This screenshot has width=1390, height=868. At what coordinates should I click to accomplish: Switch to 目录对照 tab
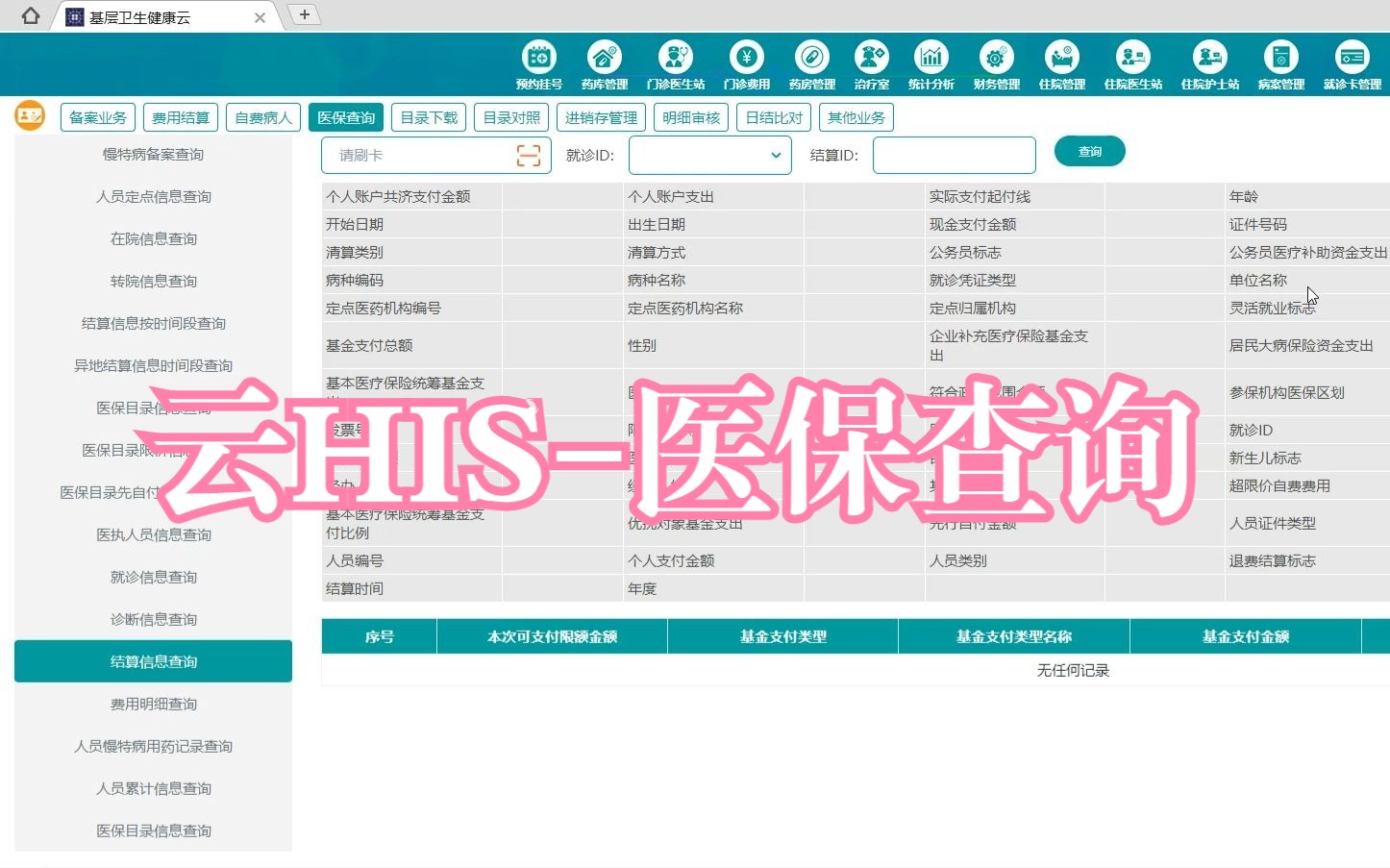pos(511,117)
